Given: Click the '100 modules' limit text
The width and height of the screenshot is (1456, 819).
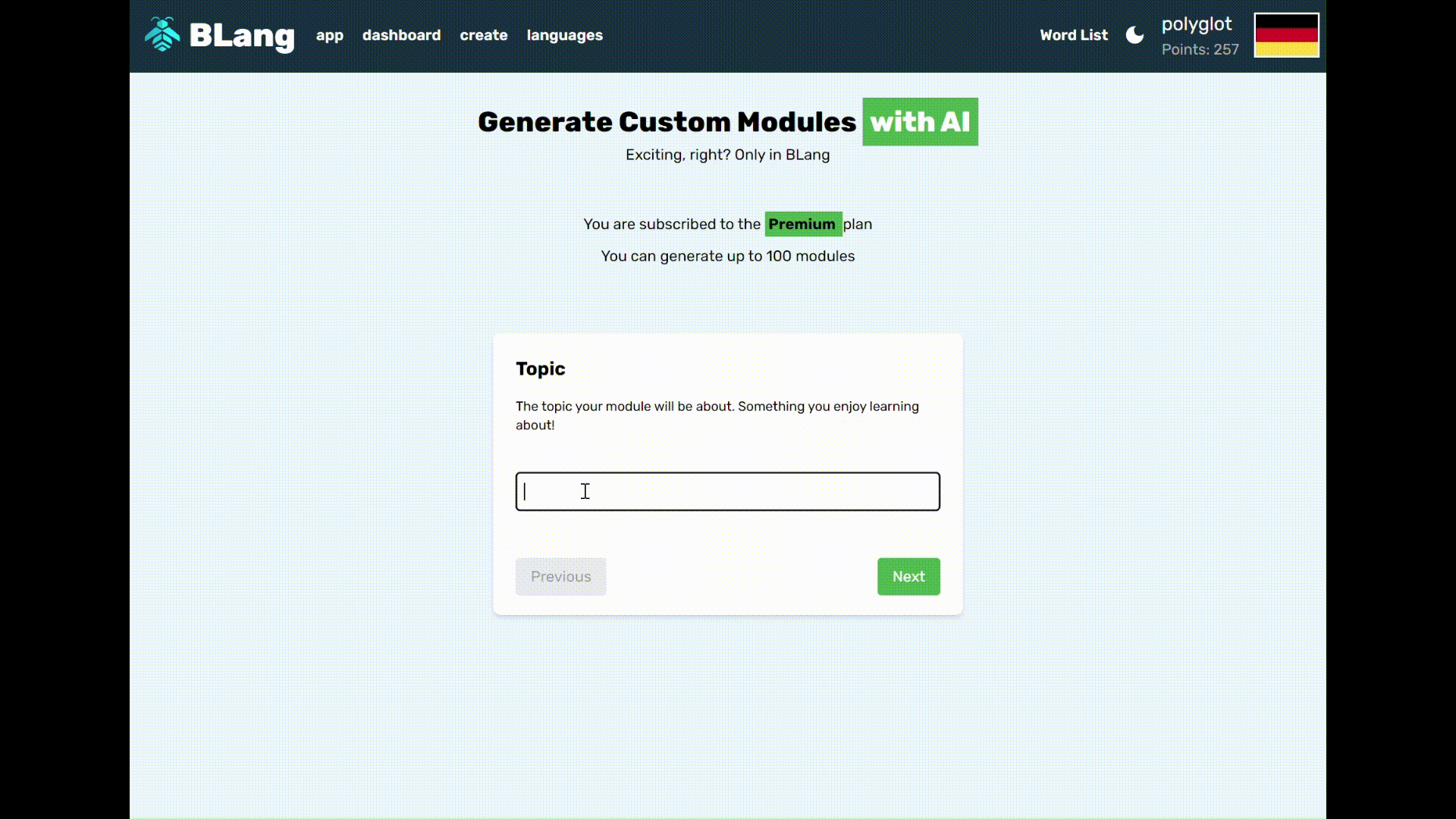Looking at the screenshot, I should tap(810, 256).
